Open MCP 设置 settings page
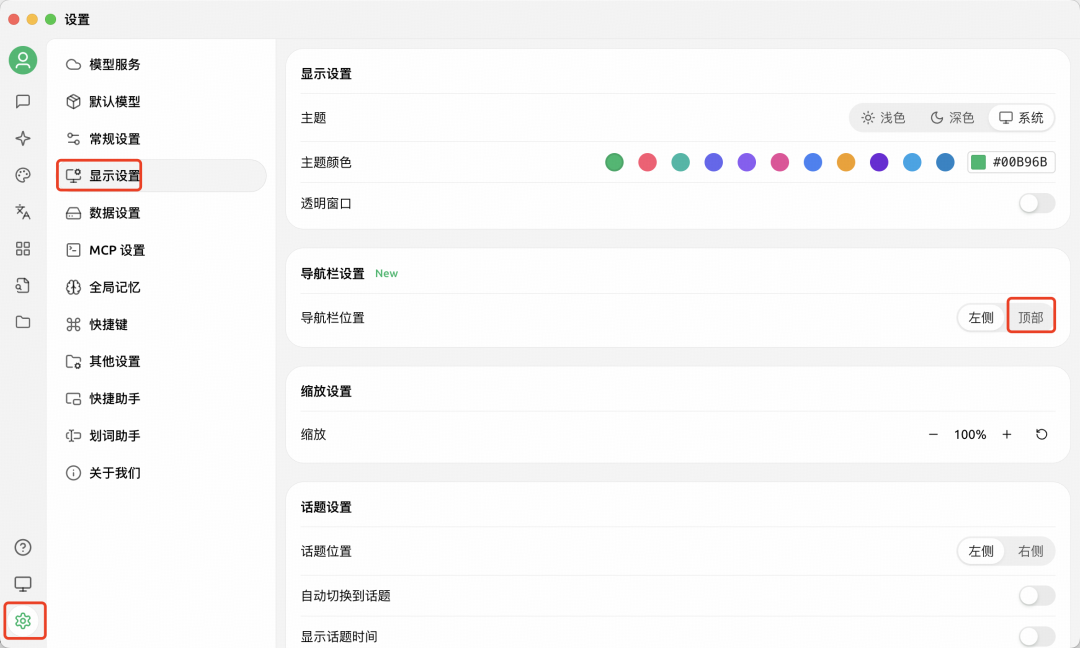The image size is (1080, 648). coord(161,250)
